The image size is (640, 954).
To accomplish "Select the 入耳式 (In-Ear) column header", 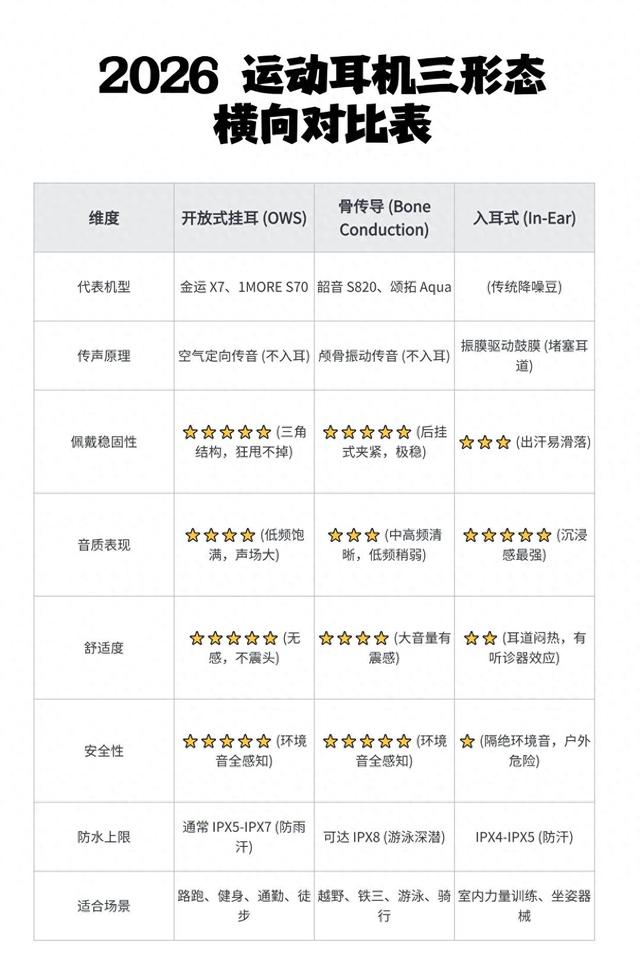I will [x=524, y=218].
